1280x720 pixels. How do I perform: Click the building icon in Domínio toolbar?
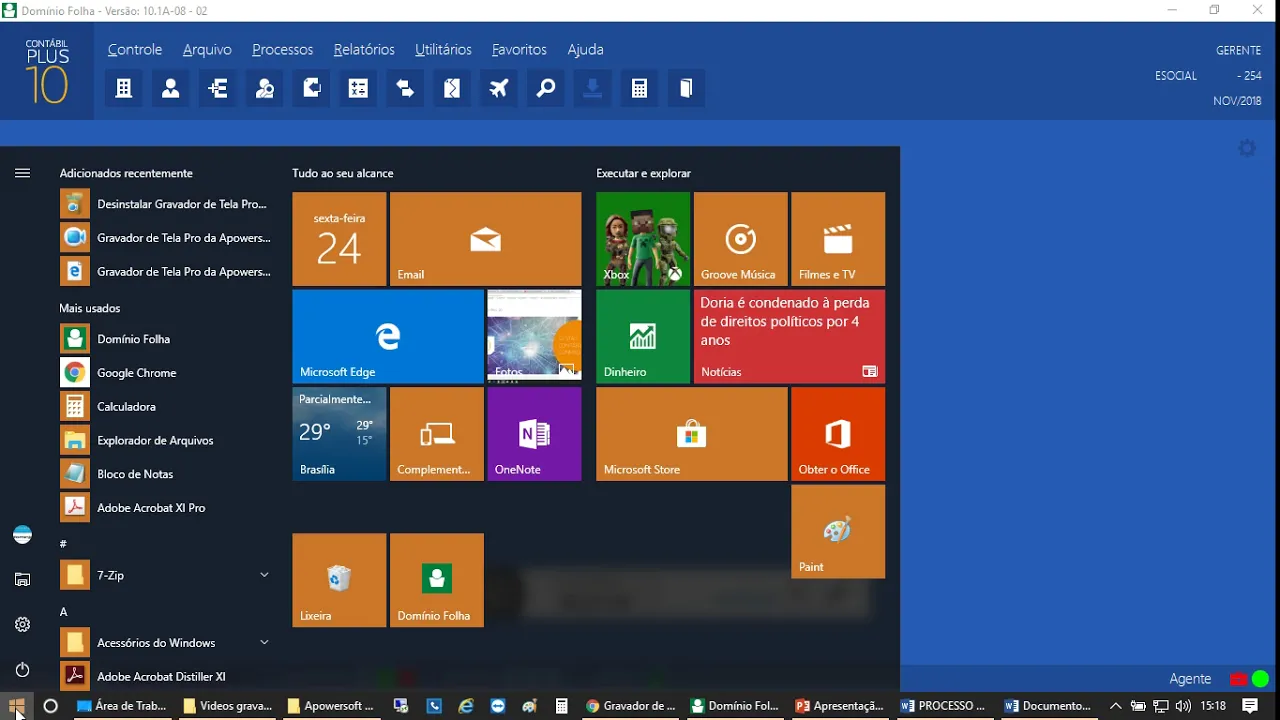click(x=124, y=89)
